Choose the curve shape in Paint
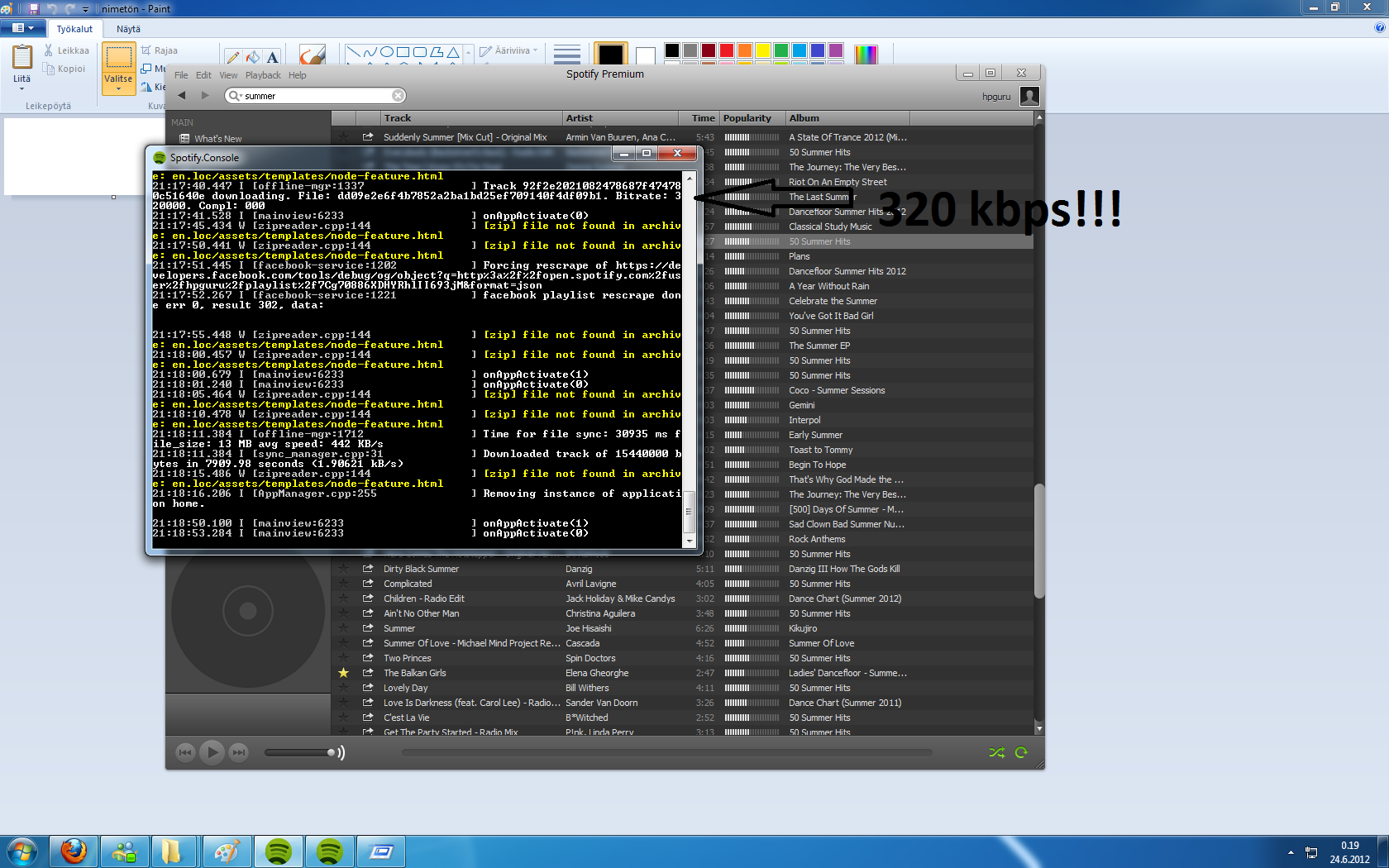This screenshot has height=868, width=1389. 370,52
